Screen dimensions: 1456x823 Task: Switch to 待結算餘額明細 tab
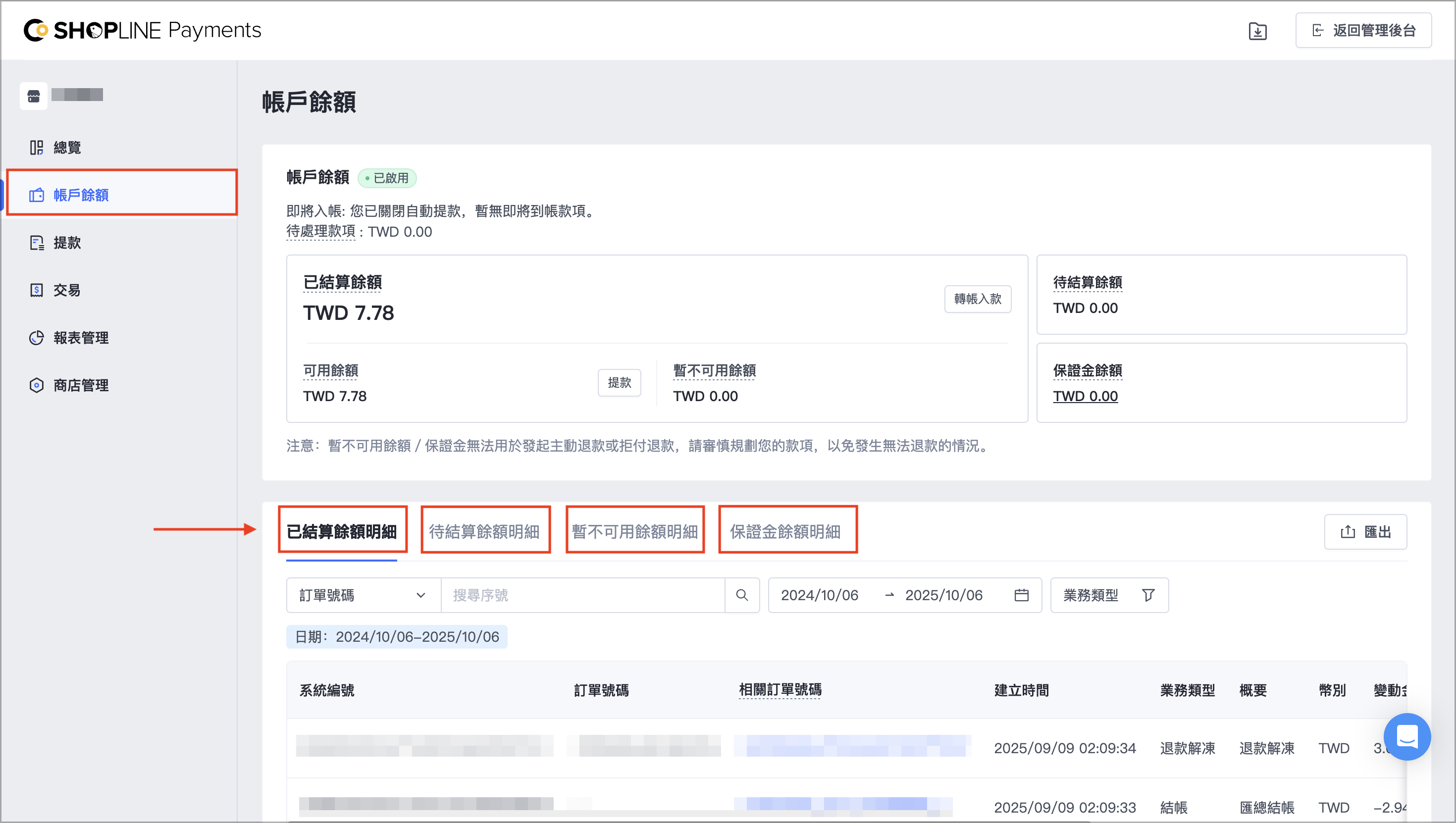click(x=484, y=531)
